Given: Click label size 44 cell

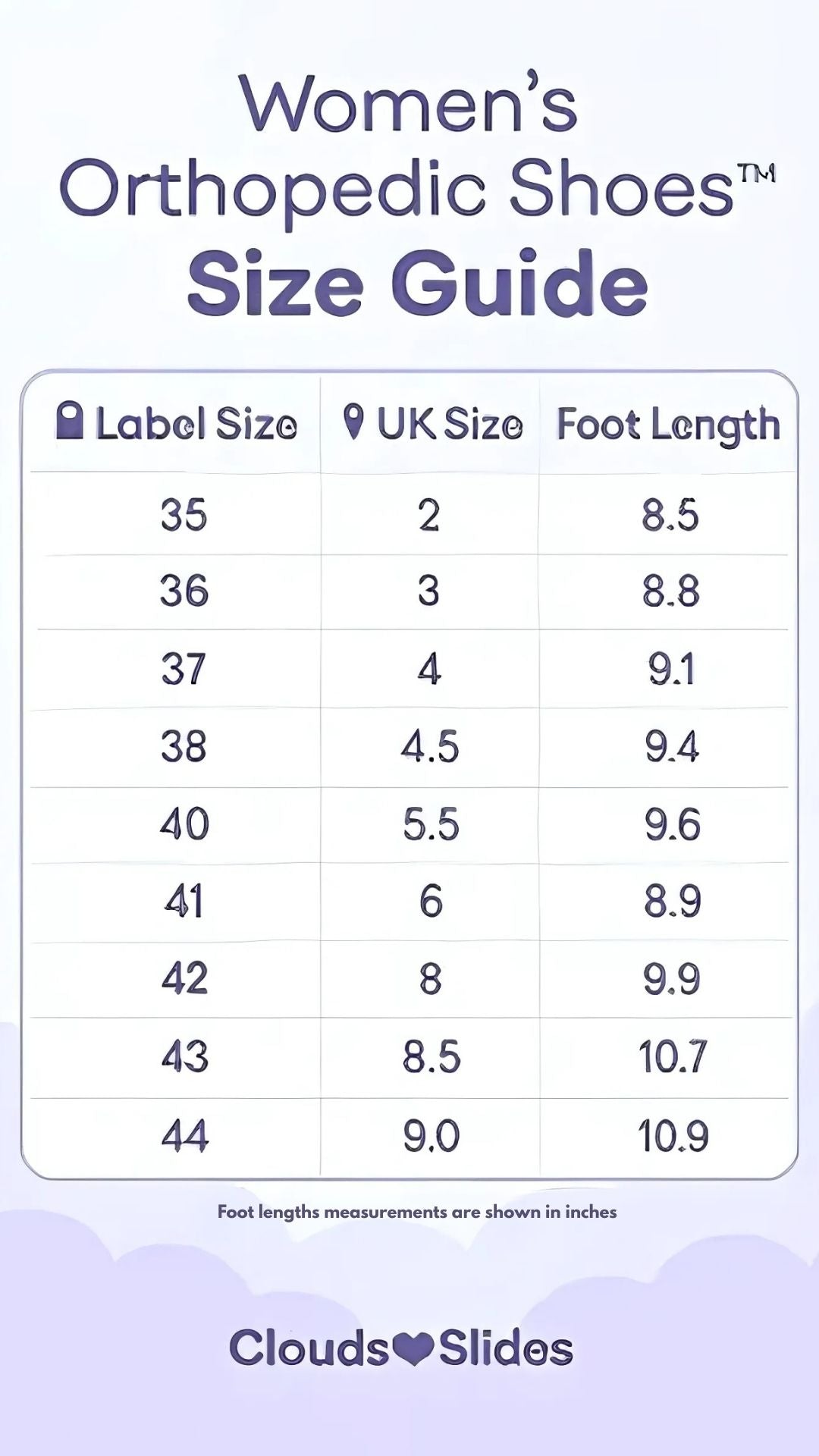Looking at the screenshot, I should click(x=184, y=1136).
